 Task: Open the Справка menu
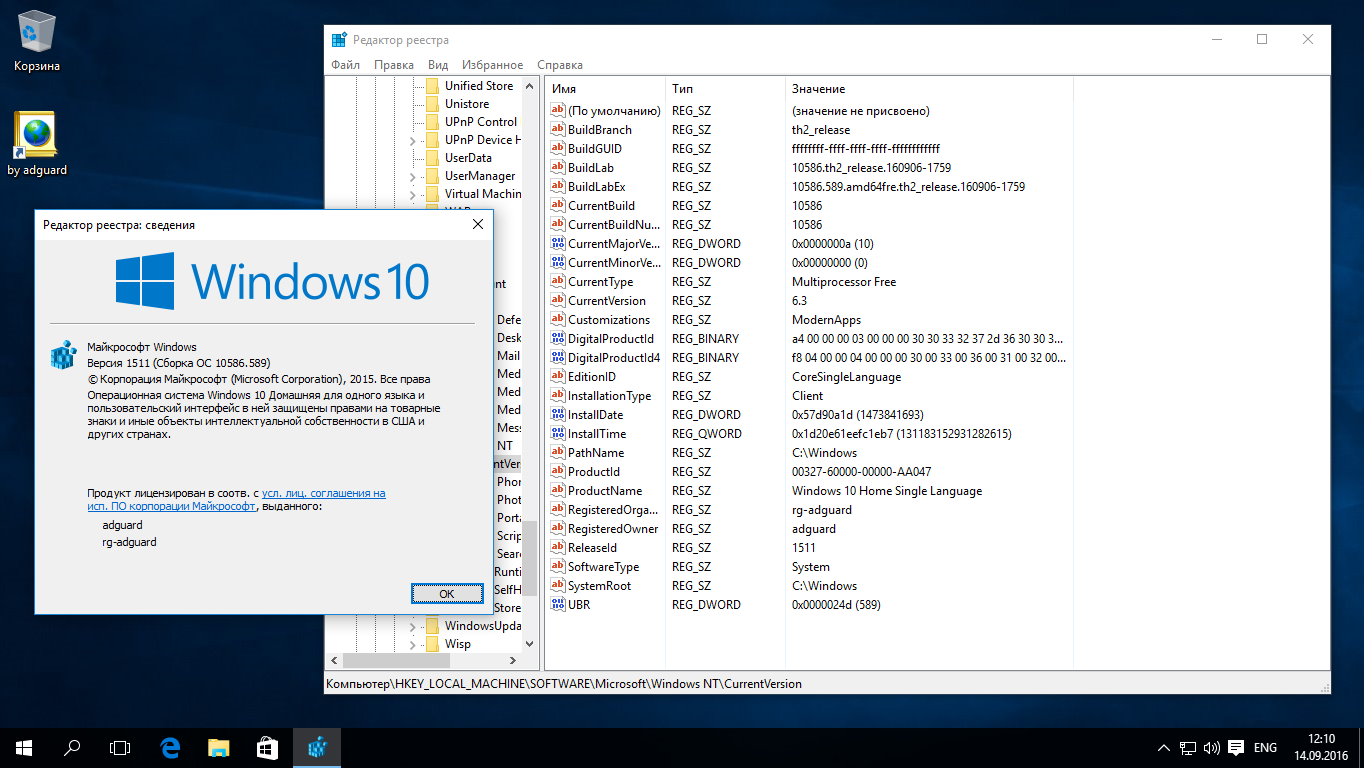tap(560, 65)
